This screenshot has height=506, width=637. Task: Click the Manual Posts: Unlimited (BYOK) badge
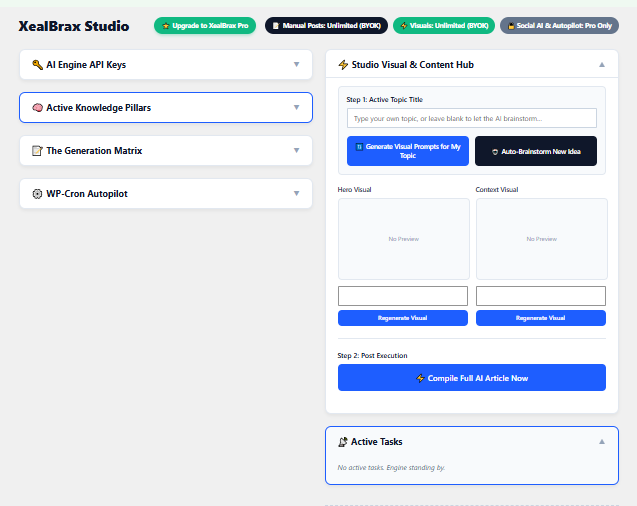326,26
